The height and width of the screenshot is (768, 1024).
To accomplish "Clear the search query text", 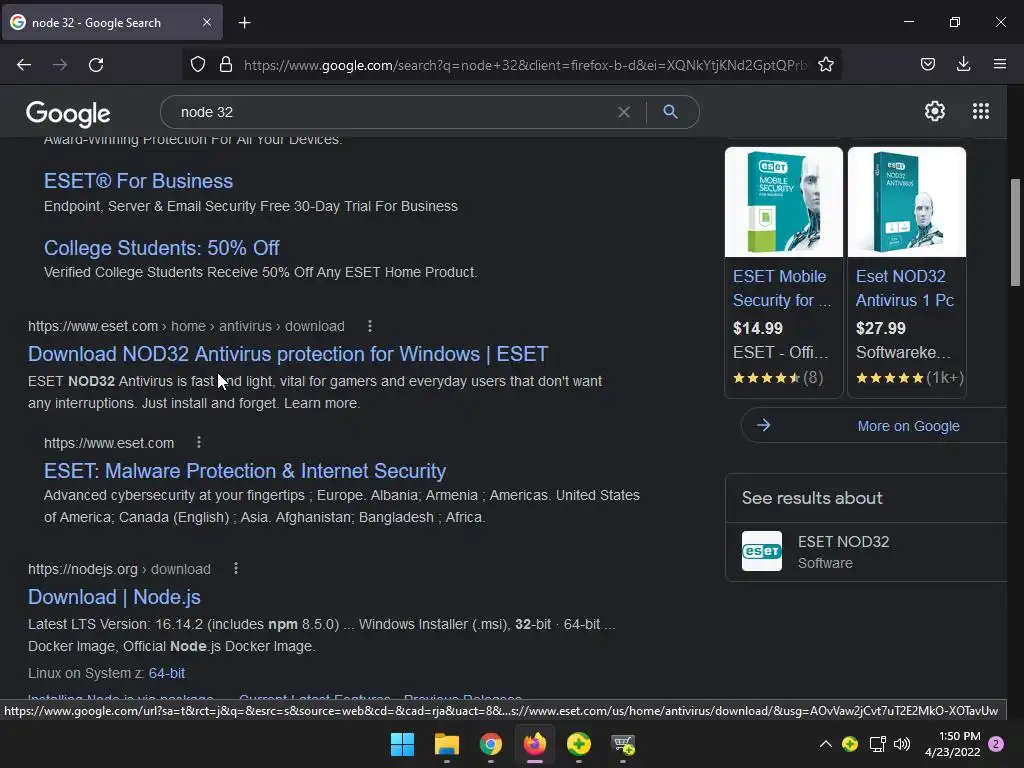I will pyautogui.click(x=624, y=112).
